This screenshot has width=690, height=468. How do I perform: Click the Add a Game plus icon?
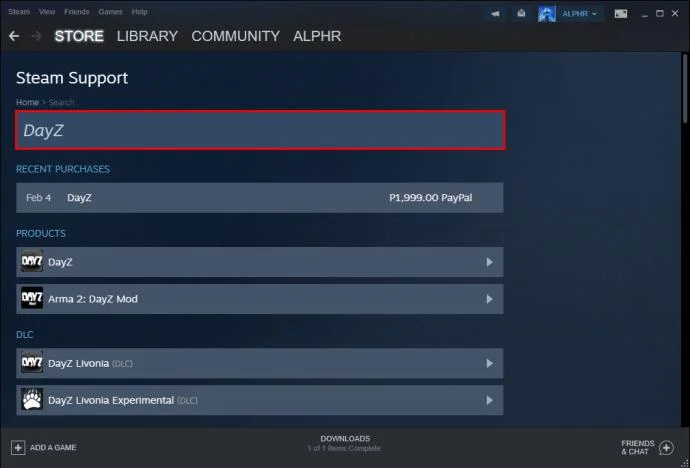pyautogui.click(x=18, y=448)
